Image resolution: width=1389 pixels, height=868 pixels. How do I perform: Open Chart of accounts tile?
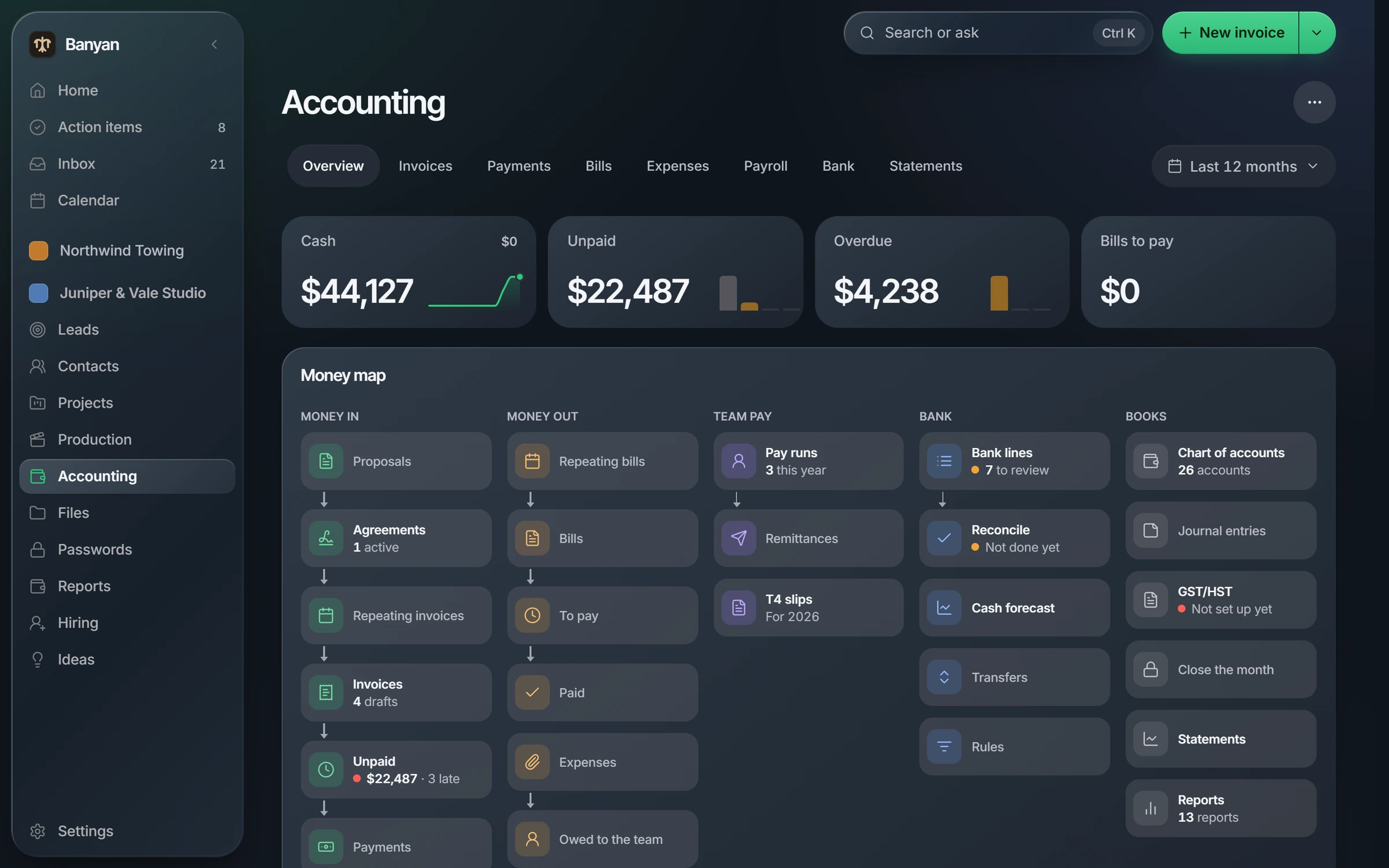click(1221, 461)
